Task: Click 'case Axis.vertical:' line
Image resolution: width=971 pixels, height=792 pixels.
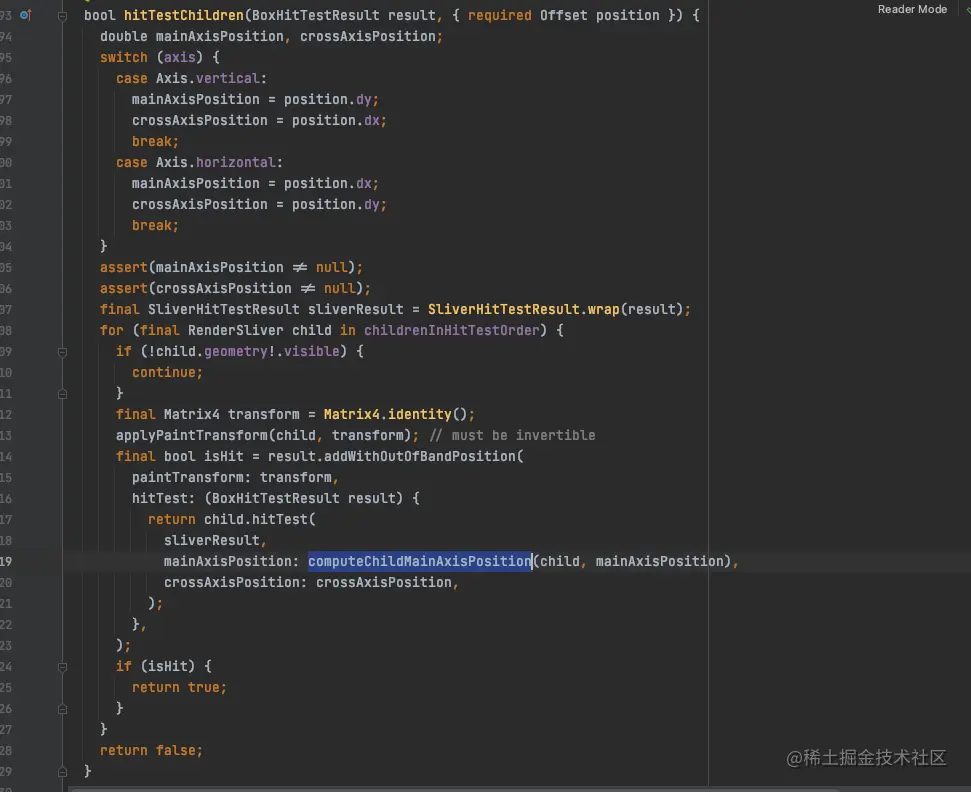Action: pyautogui.click(x=191, y=79)
